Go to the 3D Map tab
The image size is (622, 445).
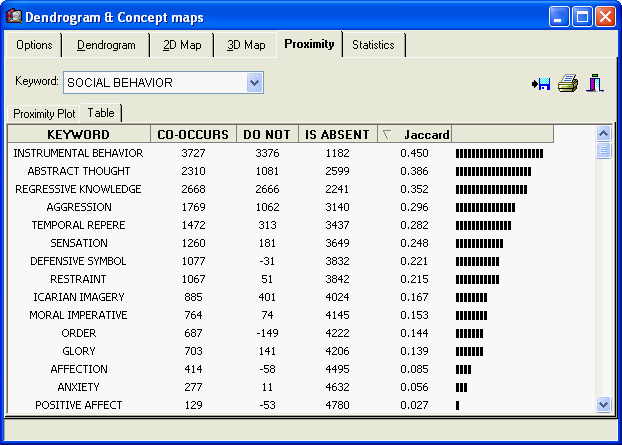coord(246,45)
